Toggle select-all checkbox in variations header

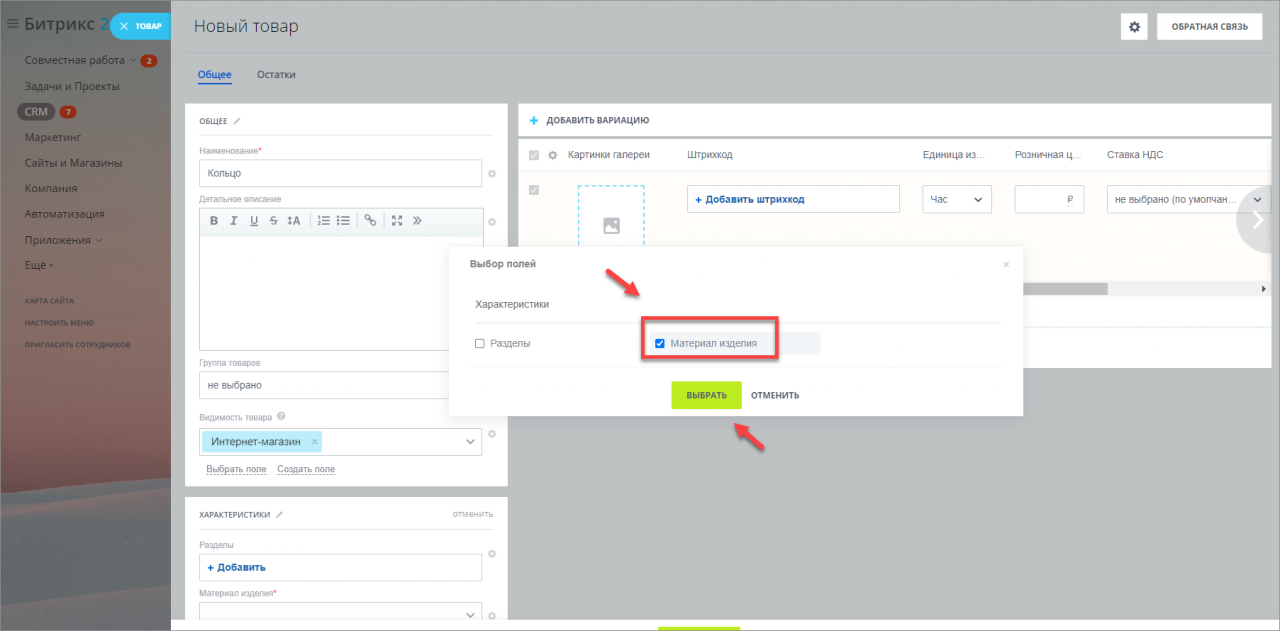point(533,155)
